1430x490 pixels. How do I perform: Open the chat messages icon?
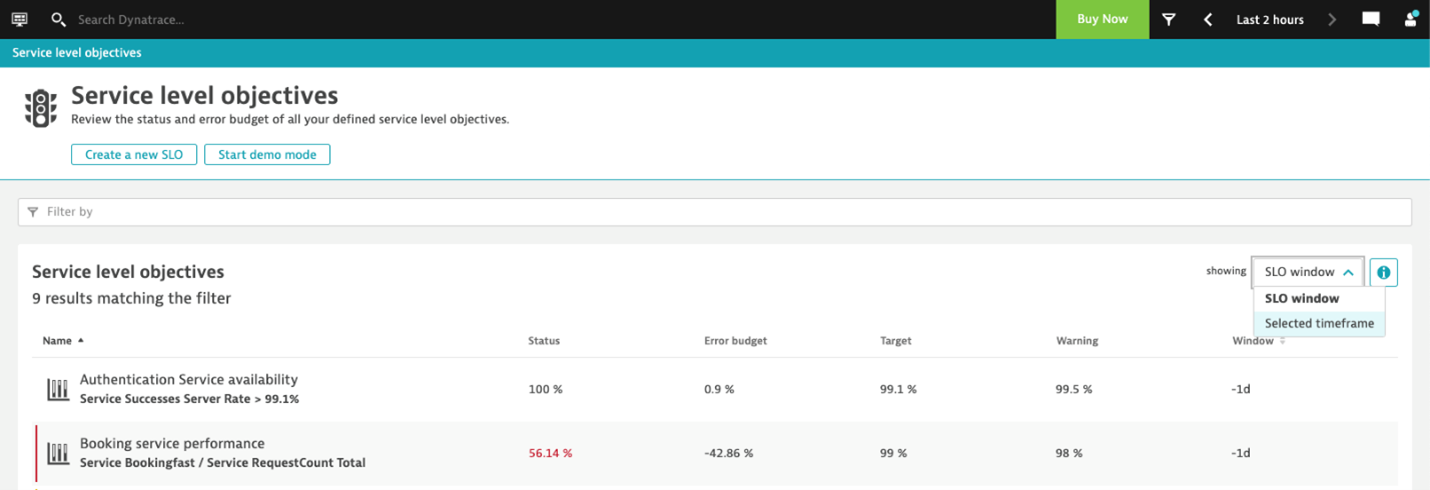click(x=1371, y=19)
